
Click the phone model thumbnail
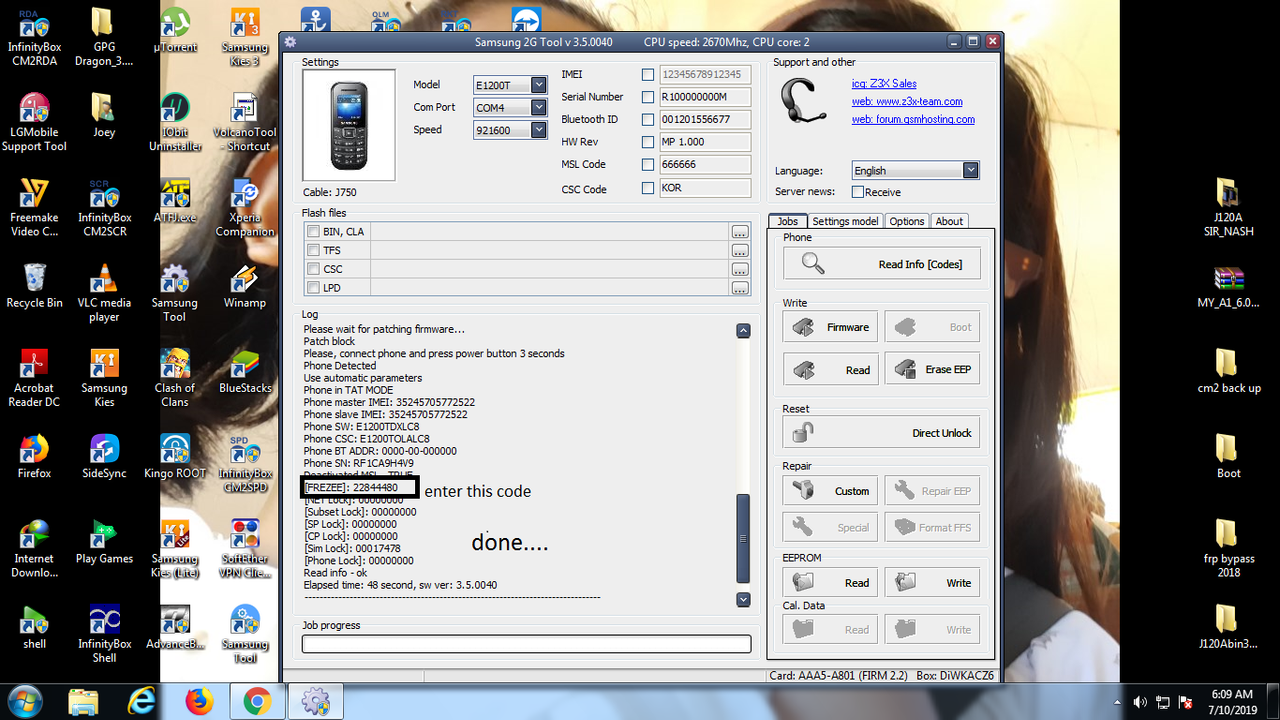pyautogui.click(x=349, y=126)
